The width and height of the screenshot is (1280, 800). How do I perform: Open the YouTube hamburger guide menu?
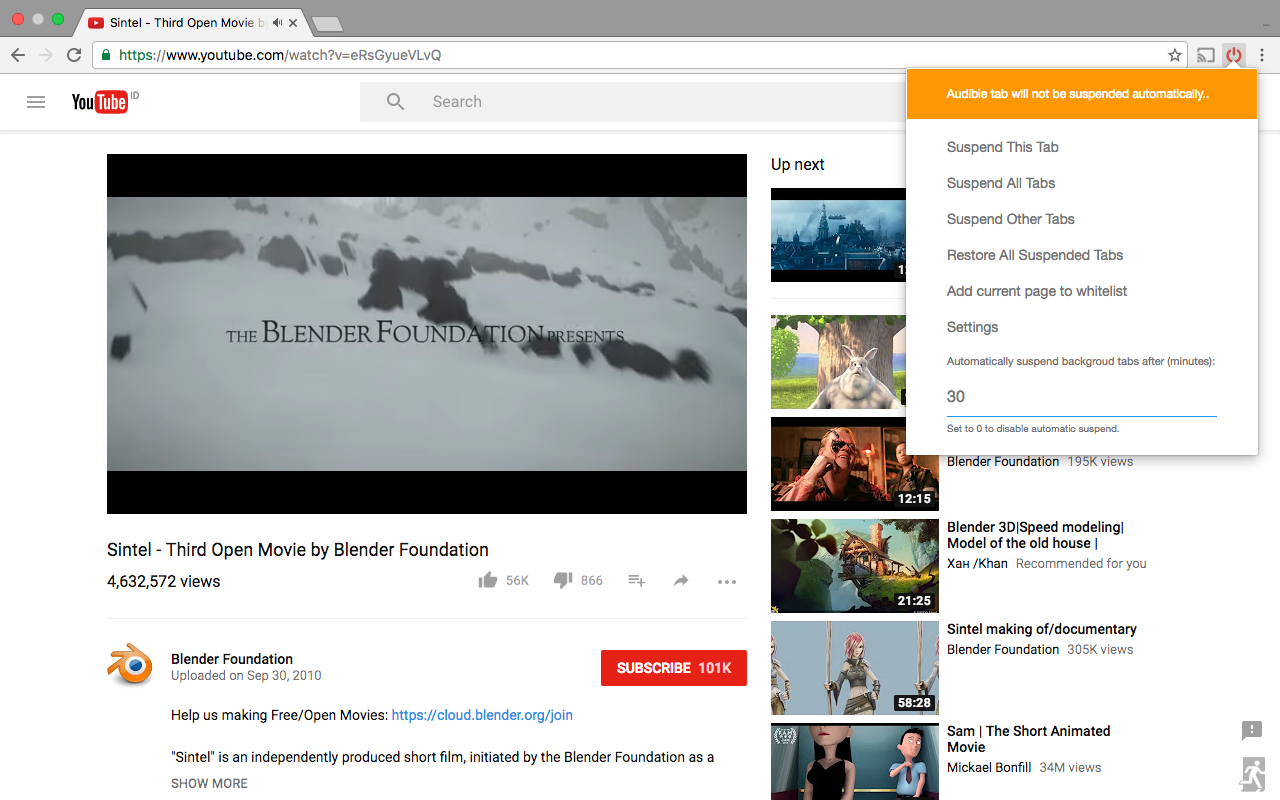coord(36,102)
